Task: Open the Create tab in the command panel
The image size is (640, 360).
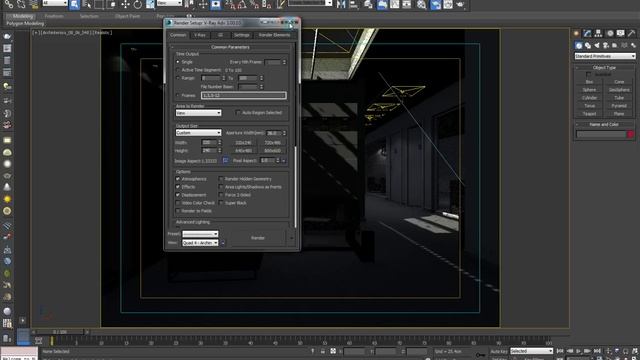Action: coord(576,33)
